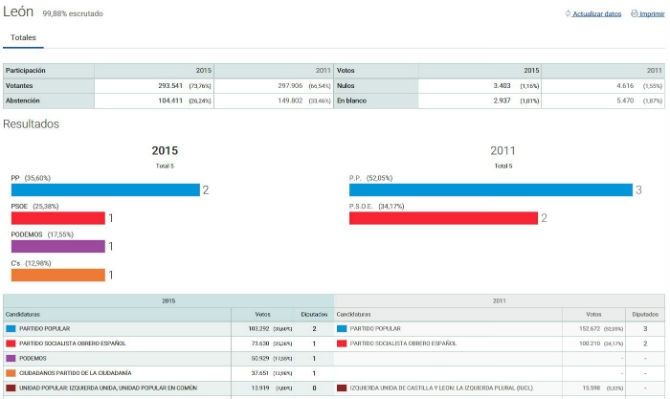Click the purple PODEMOS bar

(58, 246)
